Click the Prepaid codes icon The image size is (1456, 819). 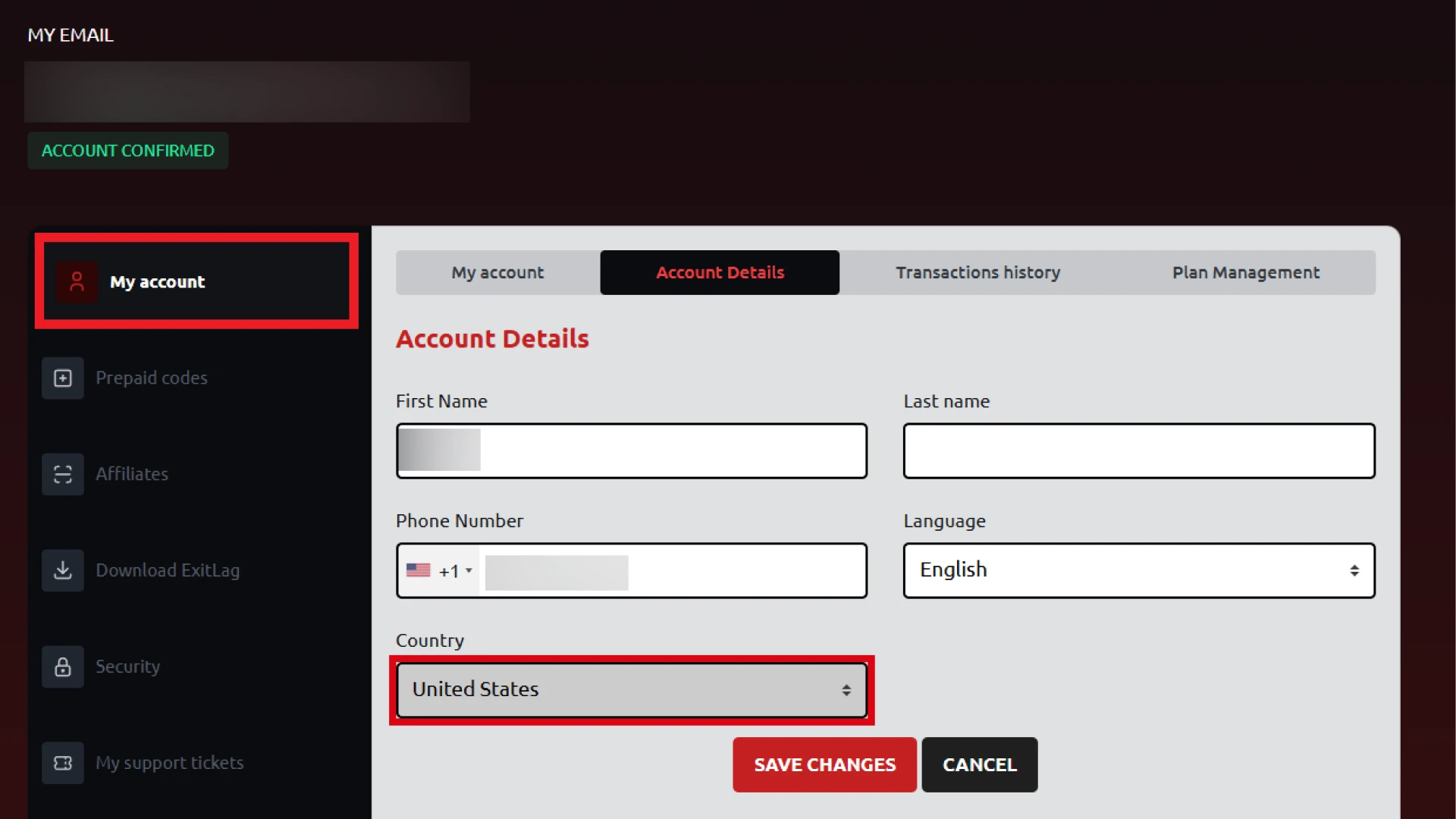(x=62, y=378)
